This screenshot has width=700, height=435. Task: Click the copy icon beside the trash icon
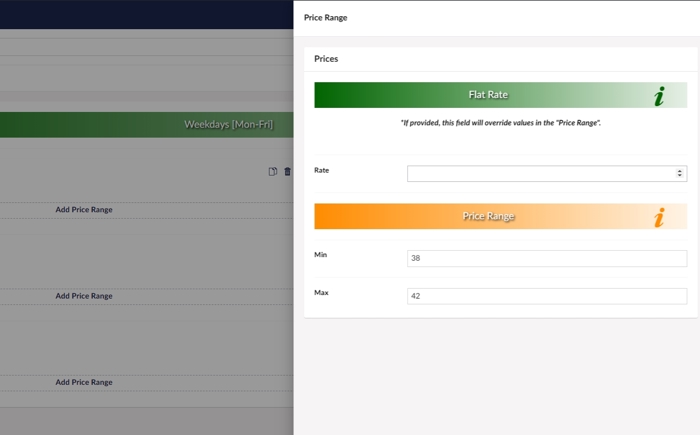click(272, 171)
